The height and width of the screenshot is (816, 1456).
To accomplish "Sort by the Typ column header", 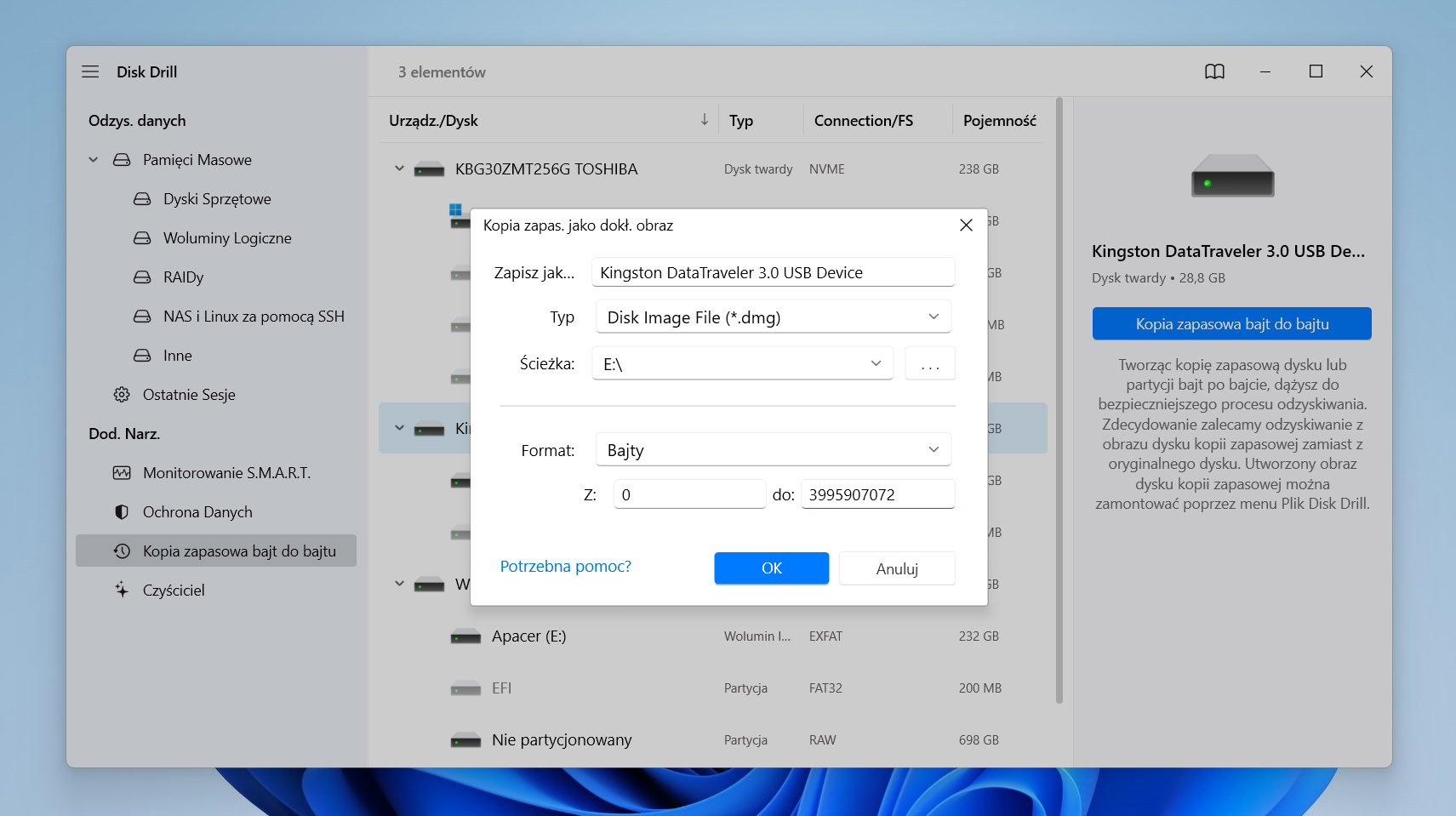I will click(x=741, y=121).
